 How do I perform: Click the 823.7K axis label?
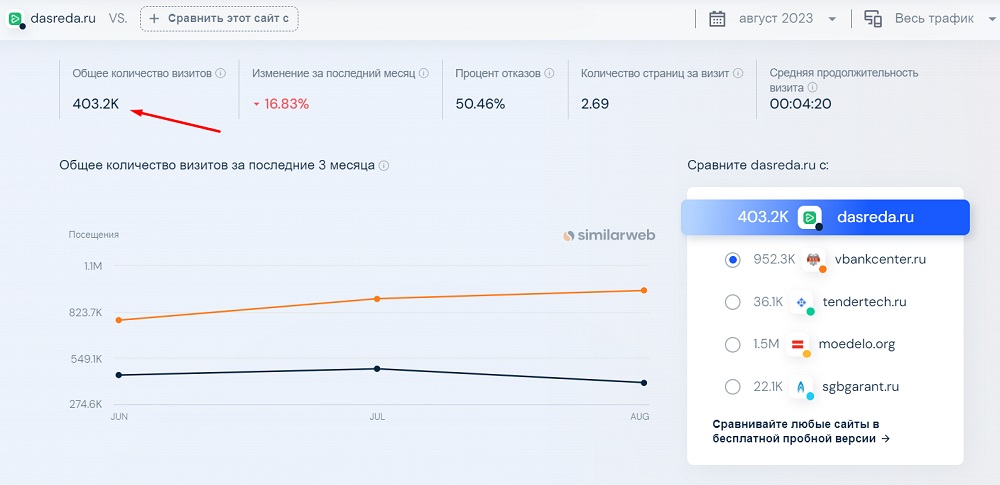pyautogui.click(x=86, y=312)
